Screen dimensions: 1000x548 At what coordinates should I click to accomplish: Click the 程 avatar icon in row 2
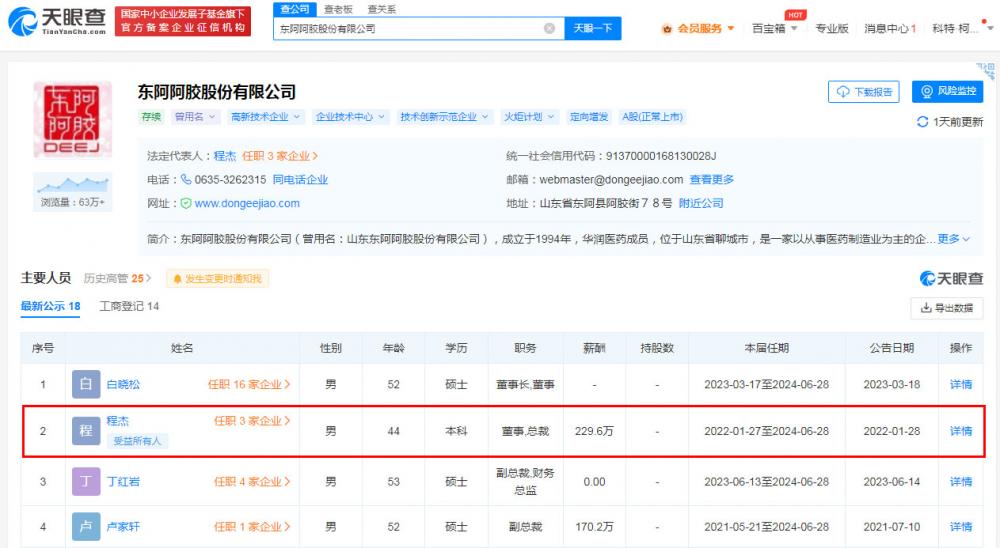tap(85, 431)
